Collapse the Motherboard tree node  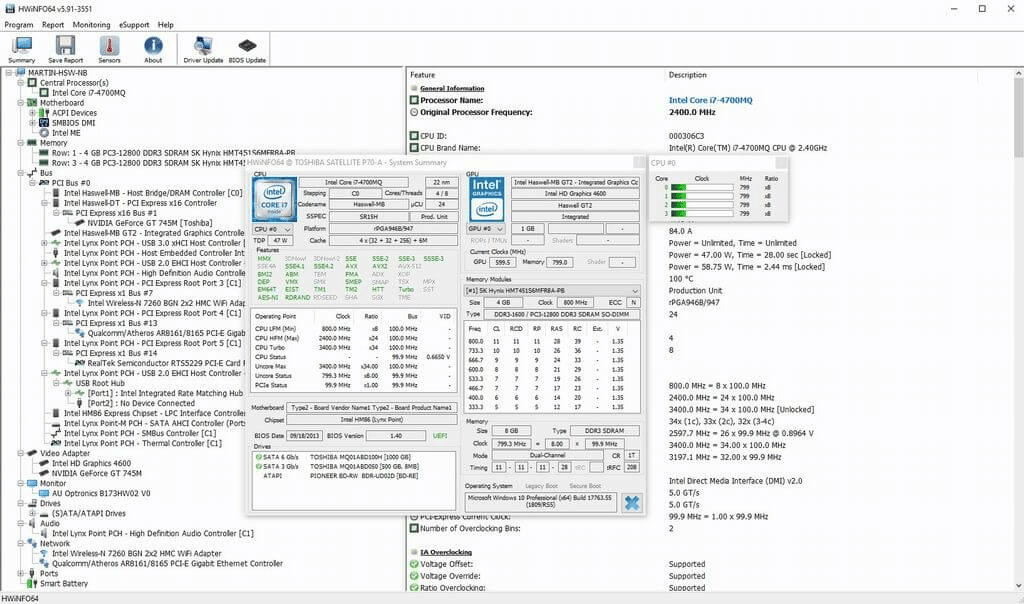click(21, 103)
